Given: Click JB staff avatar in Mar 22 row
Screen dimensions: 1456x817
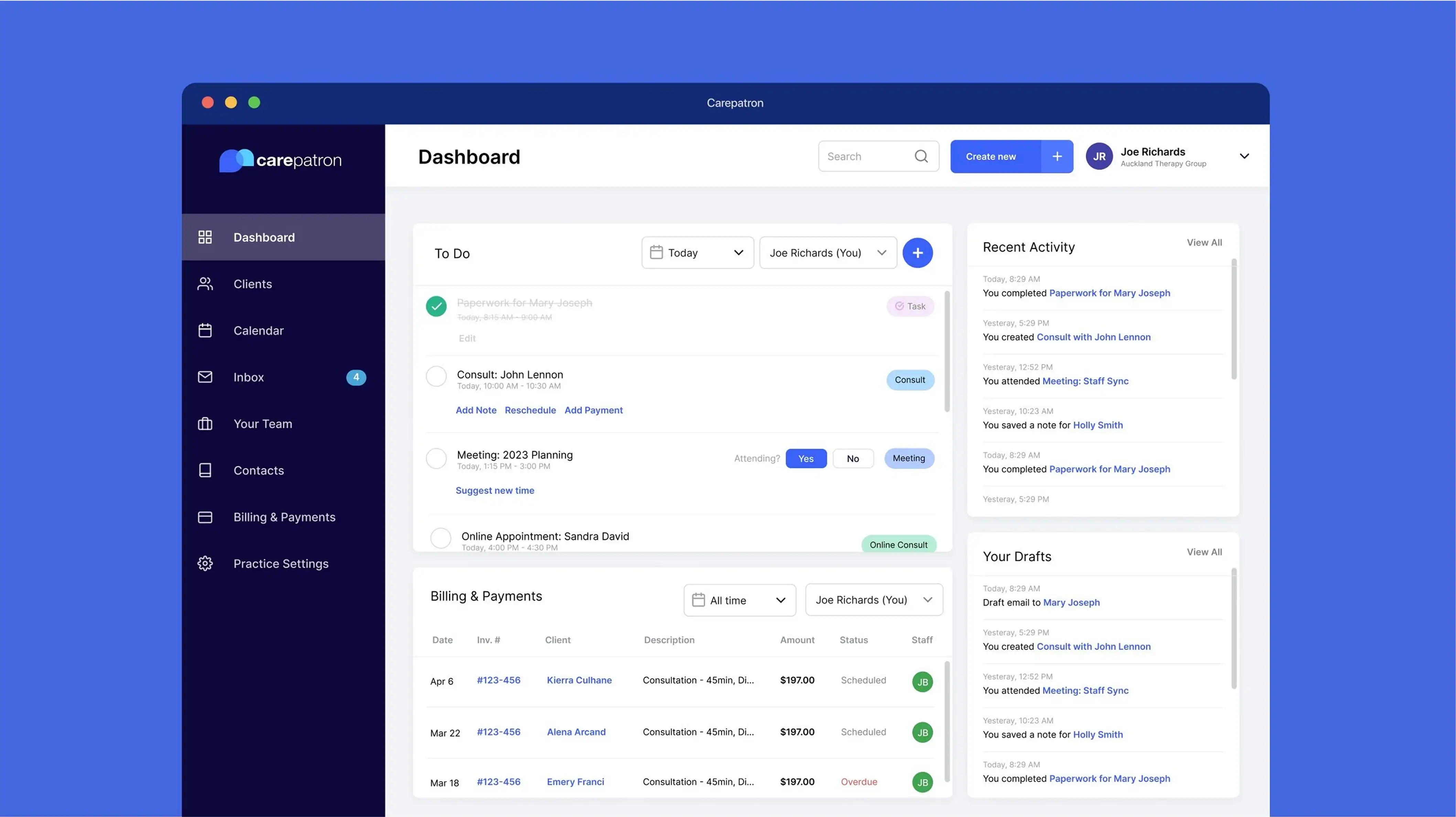Looking at the screenshot, I should pyautogui.click(x=923, y=732).
